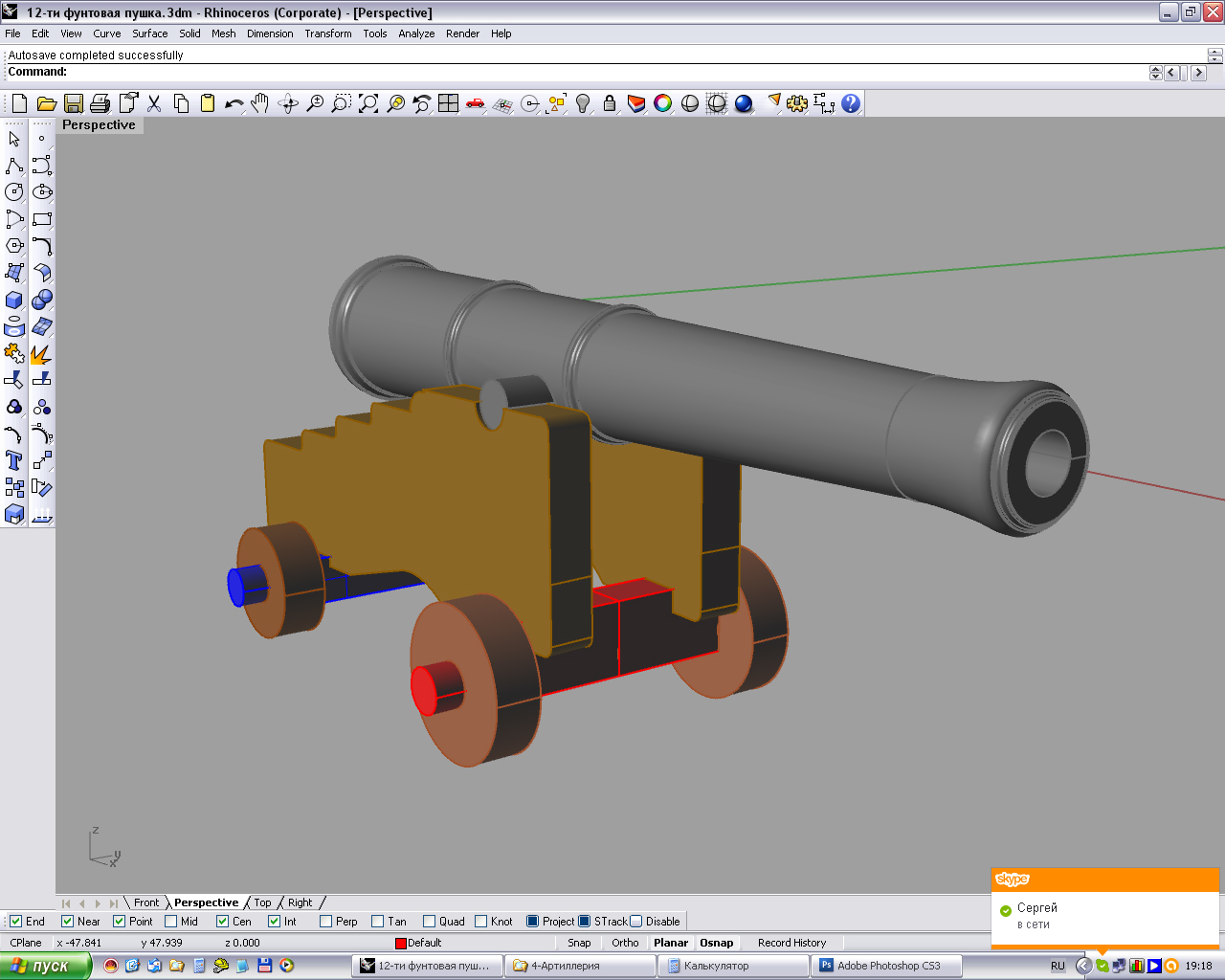Open the пуск Start button
Screen dimensions: 1225x980
(45, 966)
